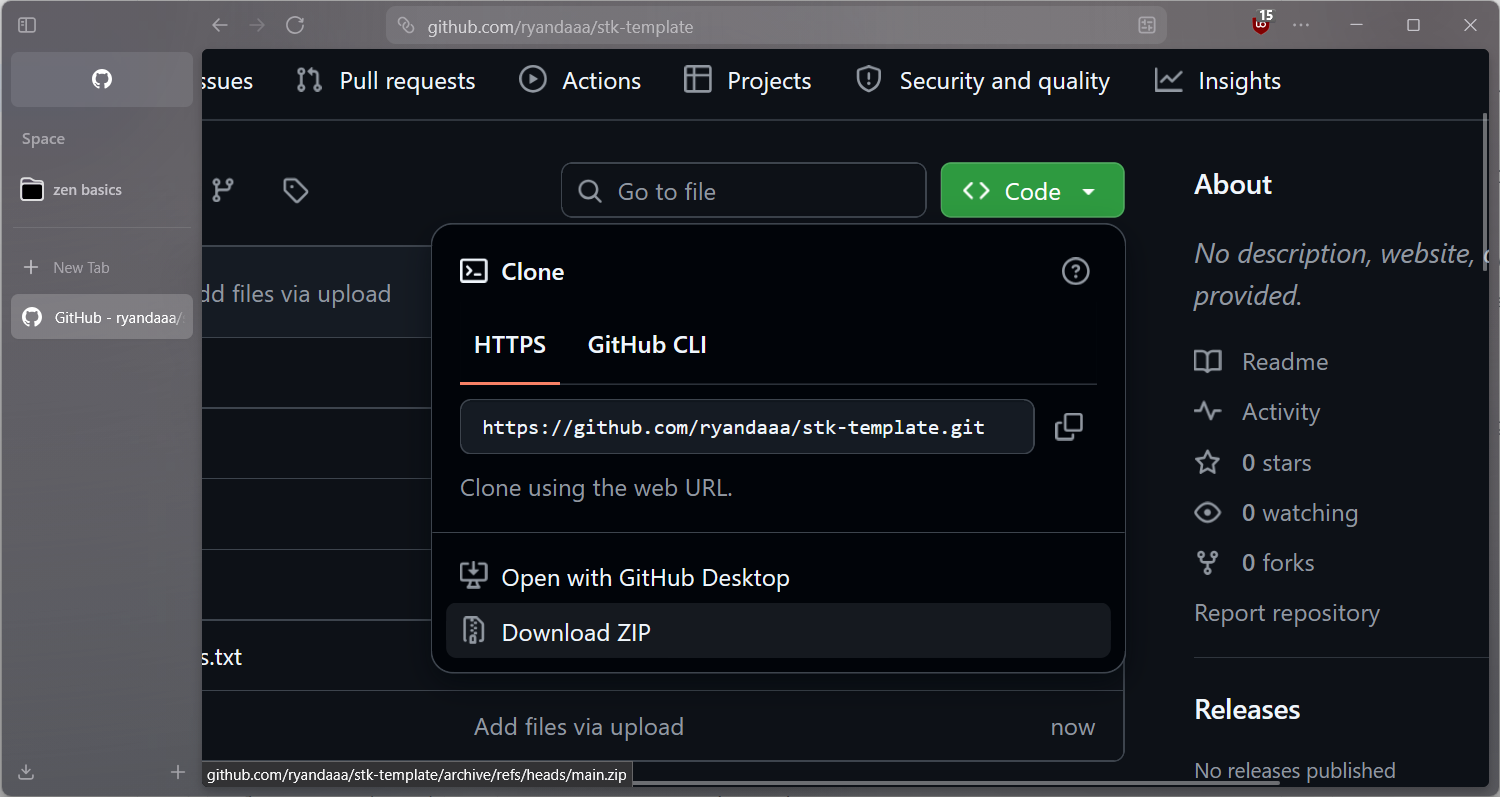This screenshot has height=797, width=1500.
Task: Switch to the GitHub CLI clone tab
Action: tap(647, 345)
